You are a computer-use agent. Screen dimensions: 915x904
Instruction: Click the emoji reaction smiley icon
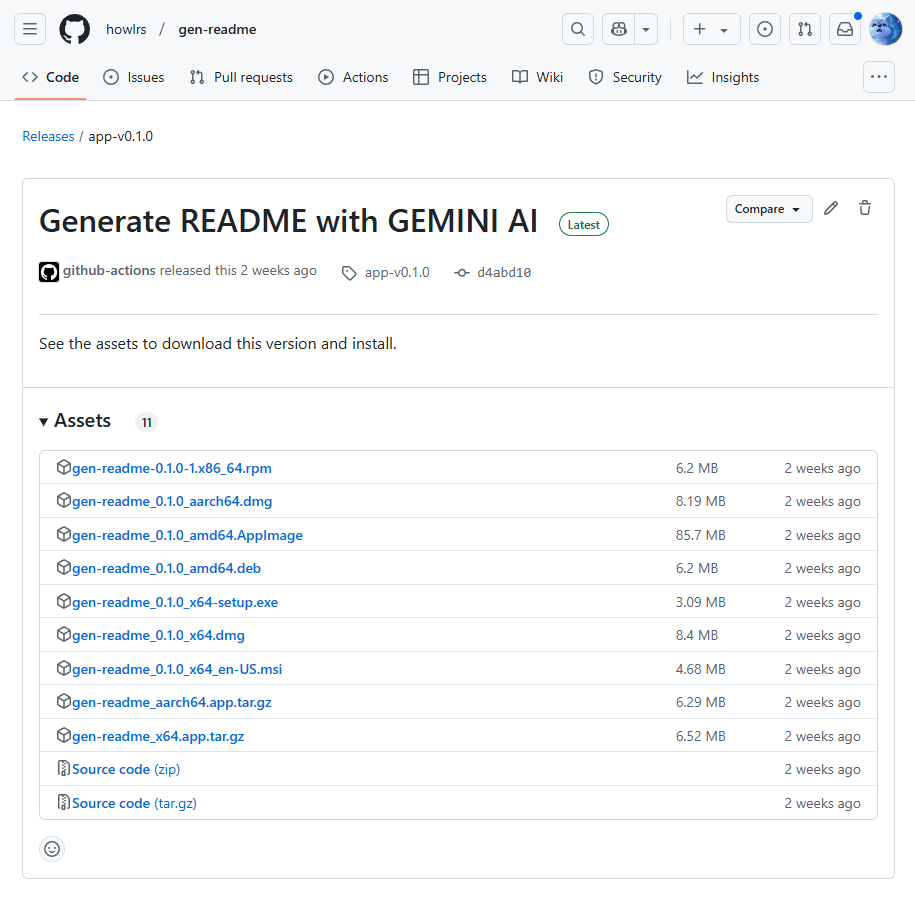pos(52,848)
